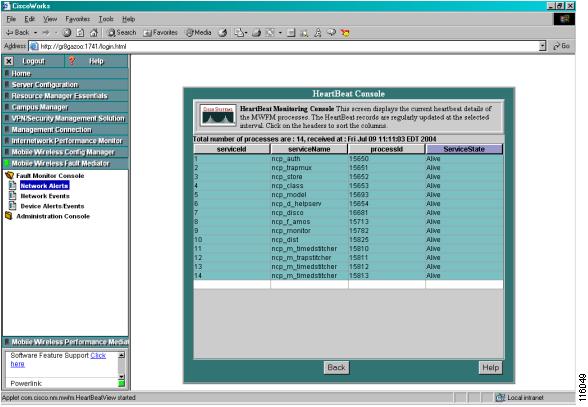The image size is (588, 407).
Task: Expand the Server Configuration drawer
Action: pyautogui.click(x=65, y=85)
